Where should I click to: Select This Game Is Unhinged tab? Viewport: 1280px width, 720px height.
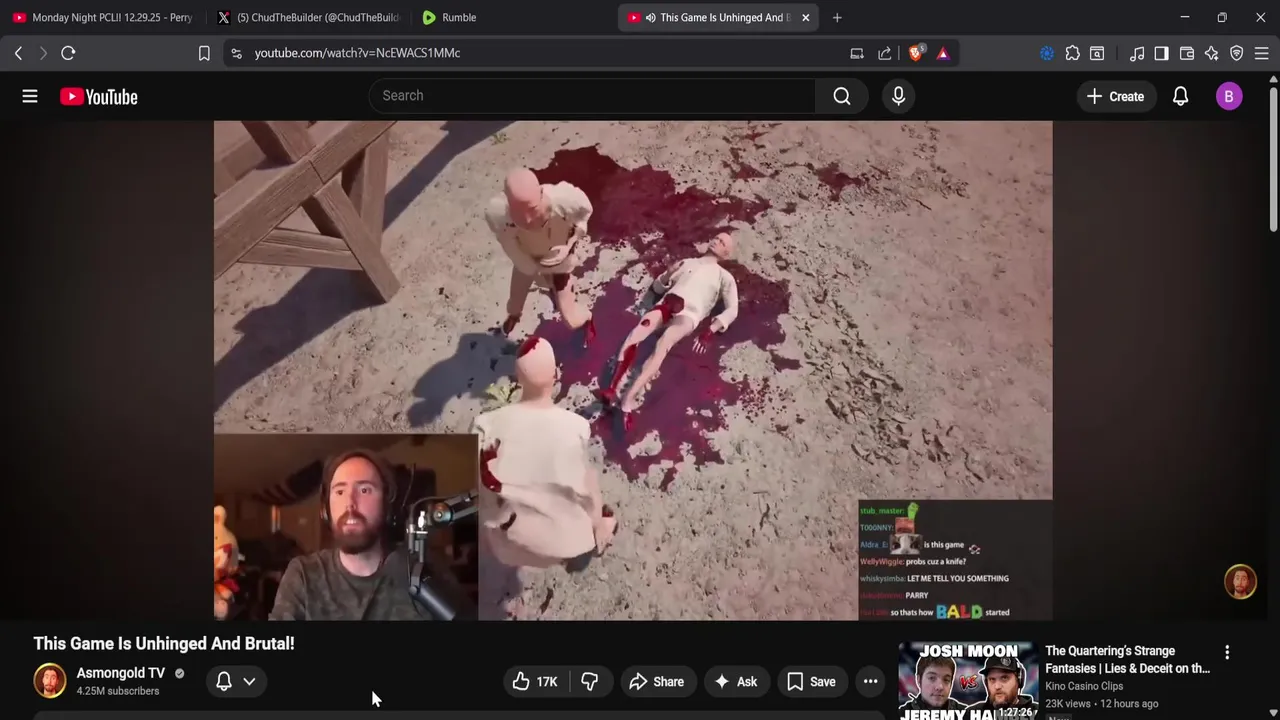coord(716,17)
